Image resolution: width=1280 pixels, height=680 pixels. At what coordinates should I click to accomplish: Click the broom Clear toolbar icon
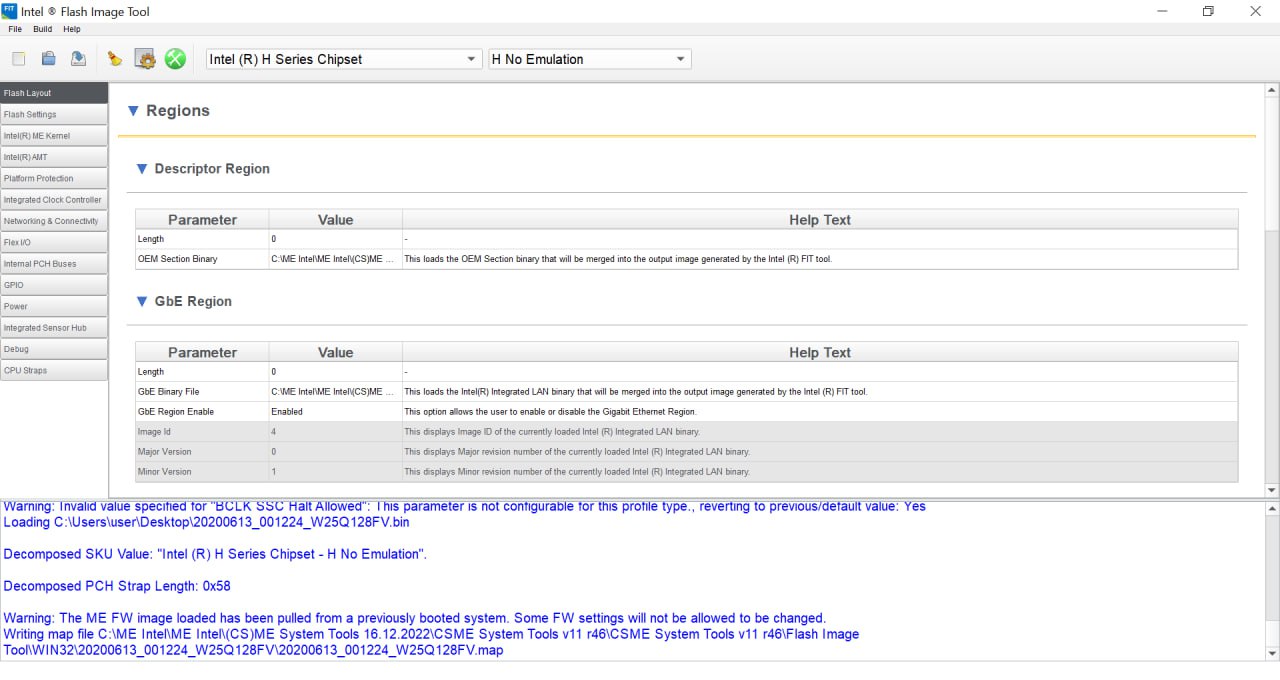coord(115,59)
